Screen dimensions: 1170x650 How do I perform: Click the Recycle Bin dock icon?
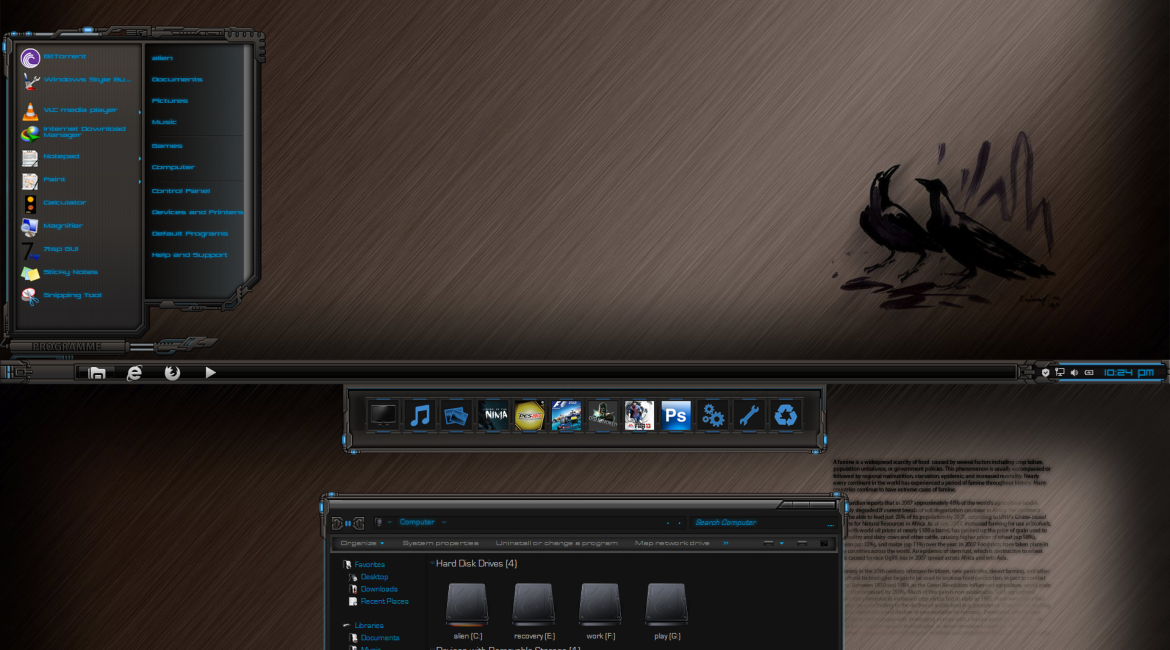[x=787, y=414]
